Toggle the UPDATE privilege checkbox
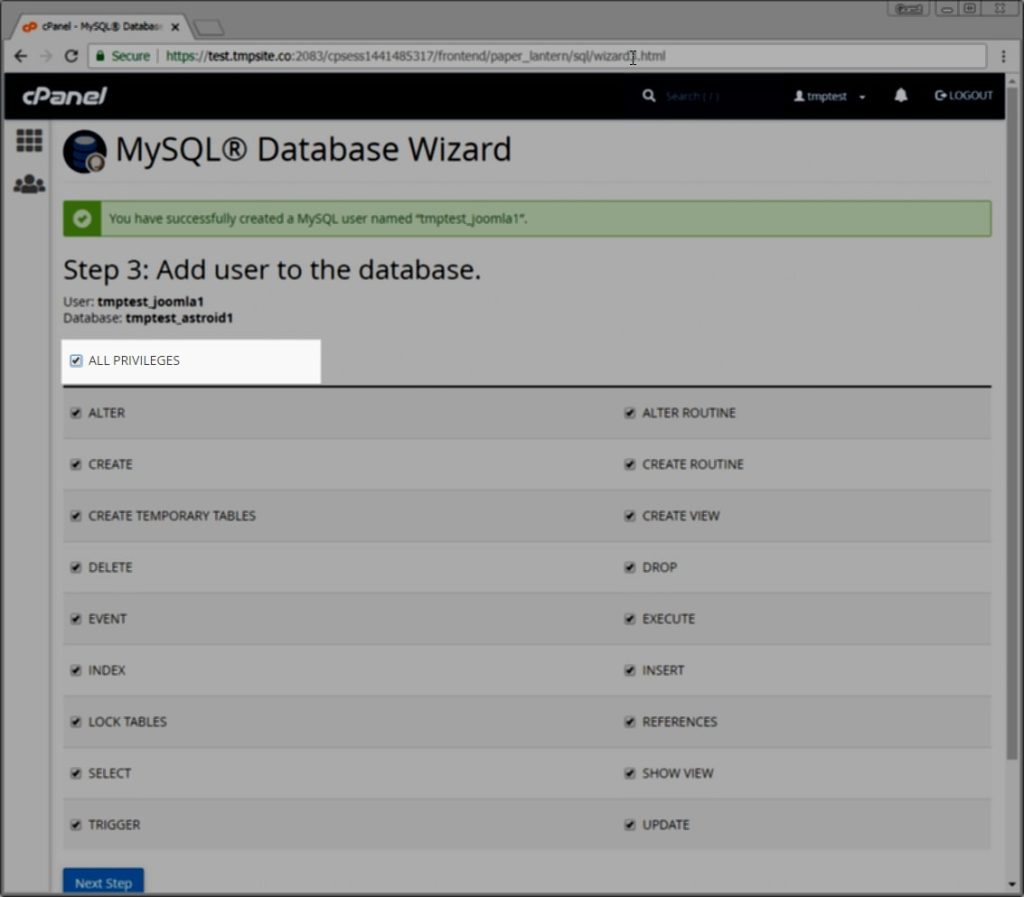The width and height of the screenshot is (1024, 897). click(630, 826)
